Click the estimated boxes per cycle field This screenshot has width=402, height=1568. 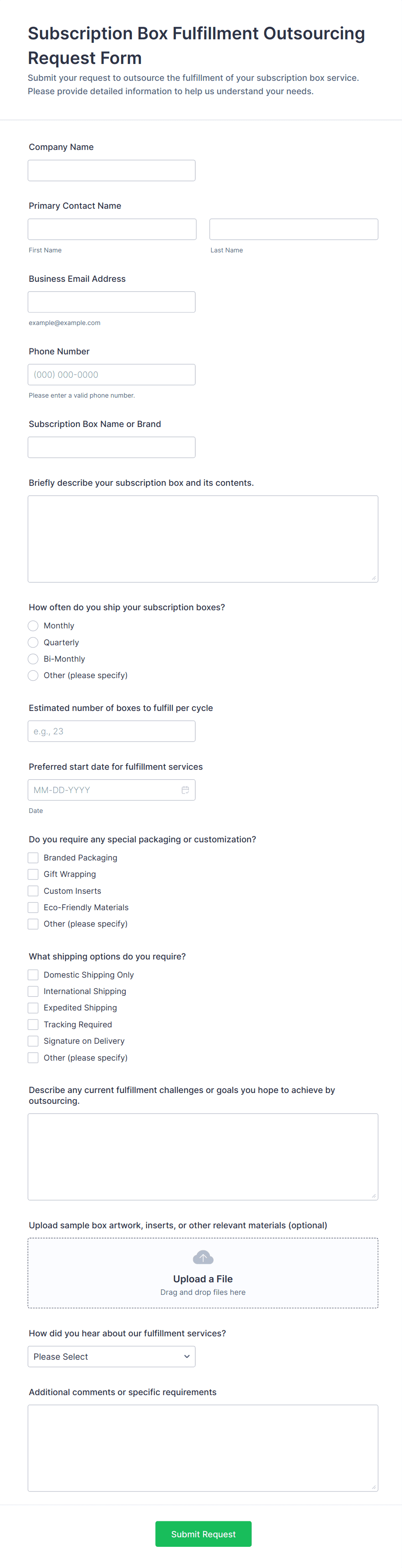[112, 731]
